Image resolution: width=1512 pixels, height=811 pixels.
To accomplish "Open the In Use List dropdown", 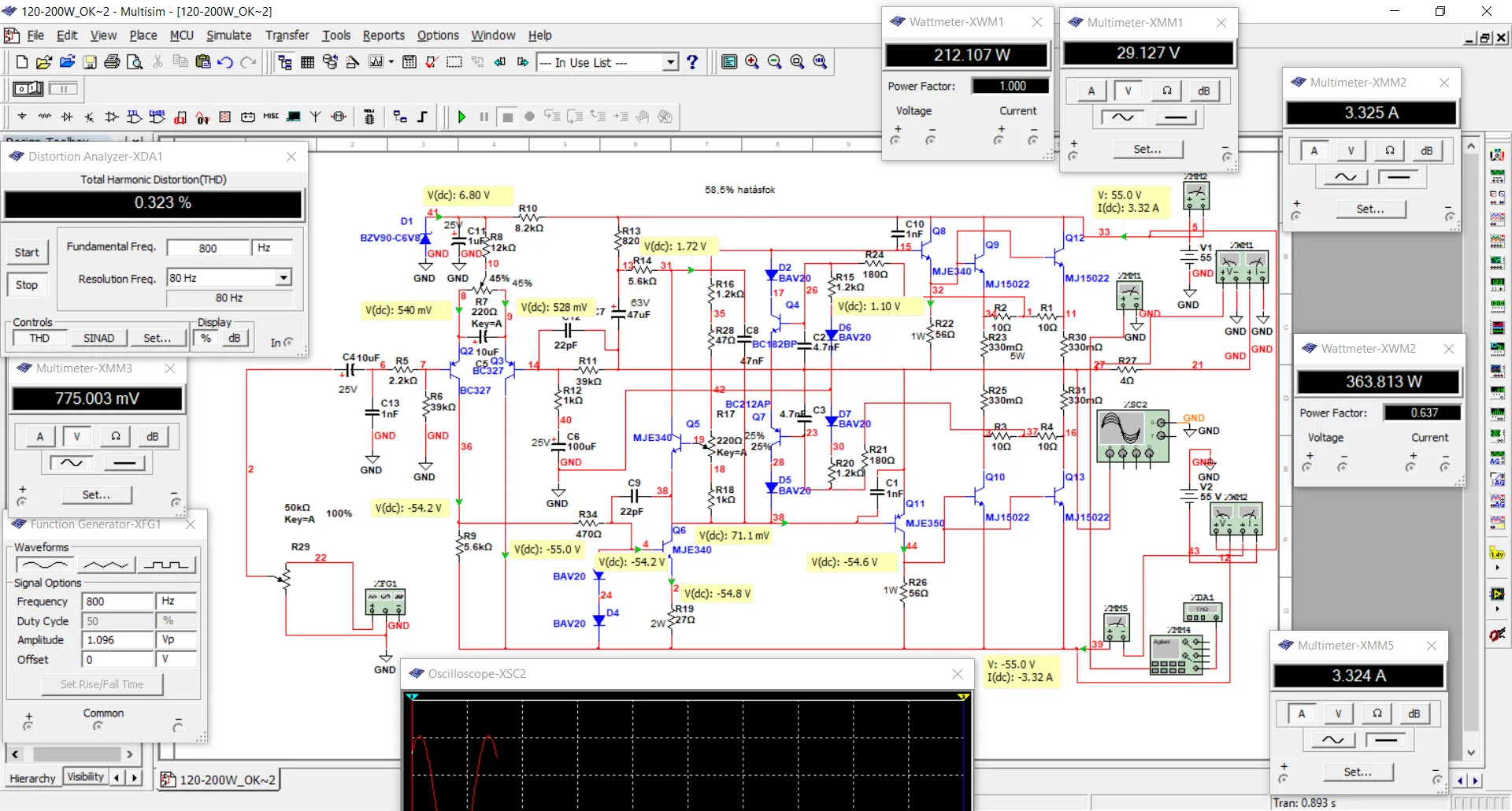I will [x=670, y=62].
